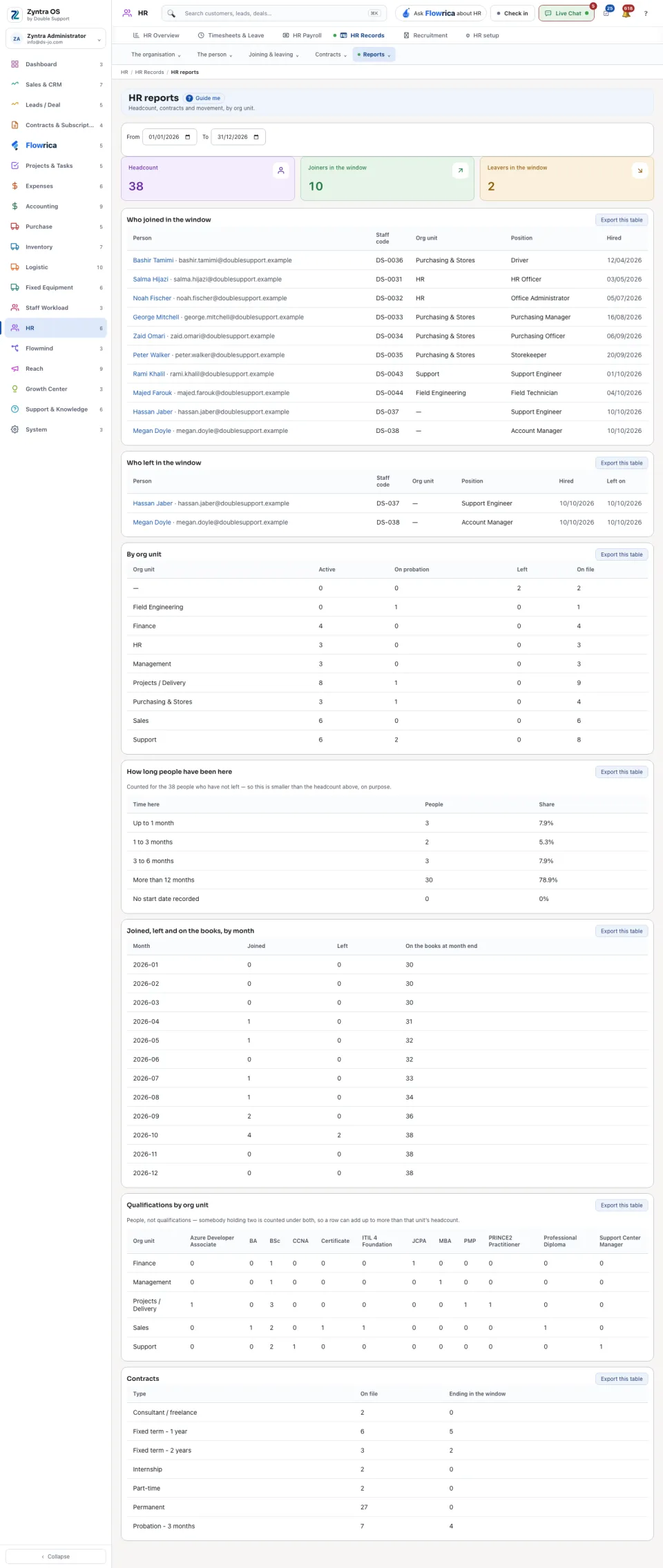
Task: Open the Expenses sidebar icon
Action: click(x=15, y=186)
